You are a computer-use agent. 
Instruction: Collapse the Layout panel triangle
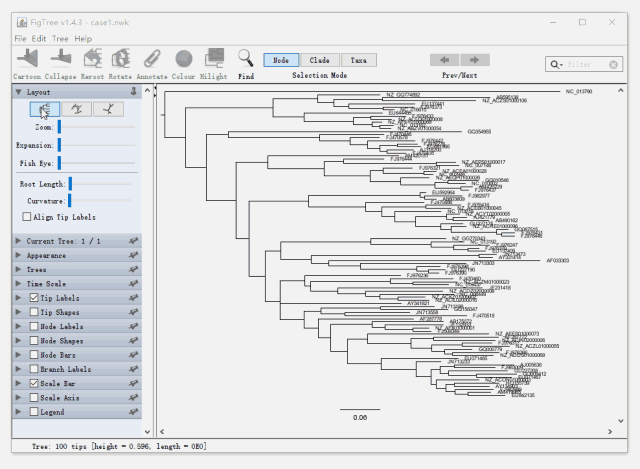click(x=18, y=92)
